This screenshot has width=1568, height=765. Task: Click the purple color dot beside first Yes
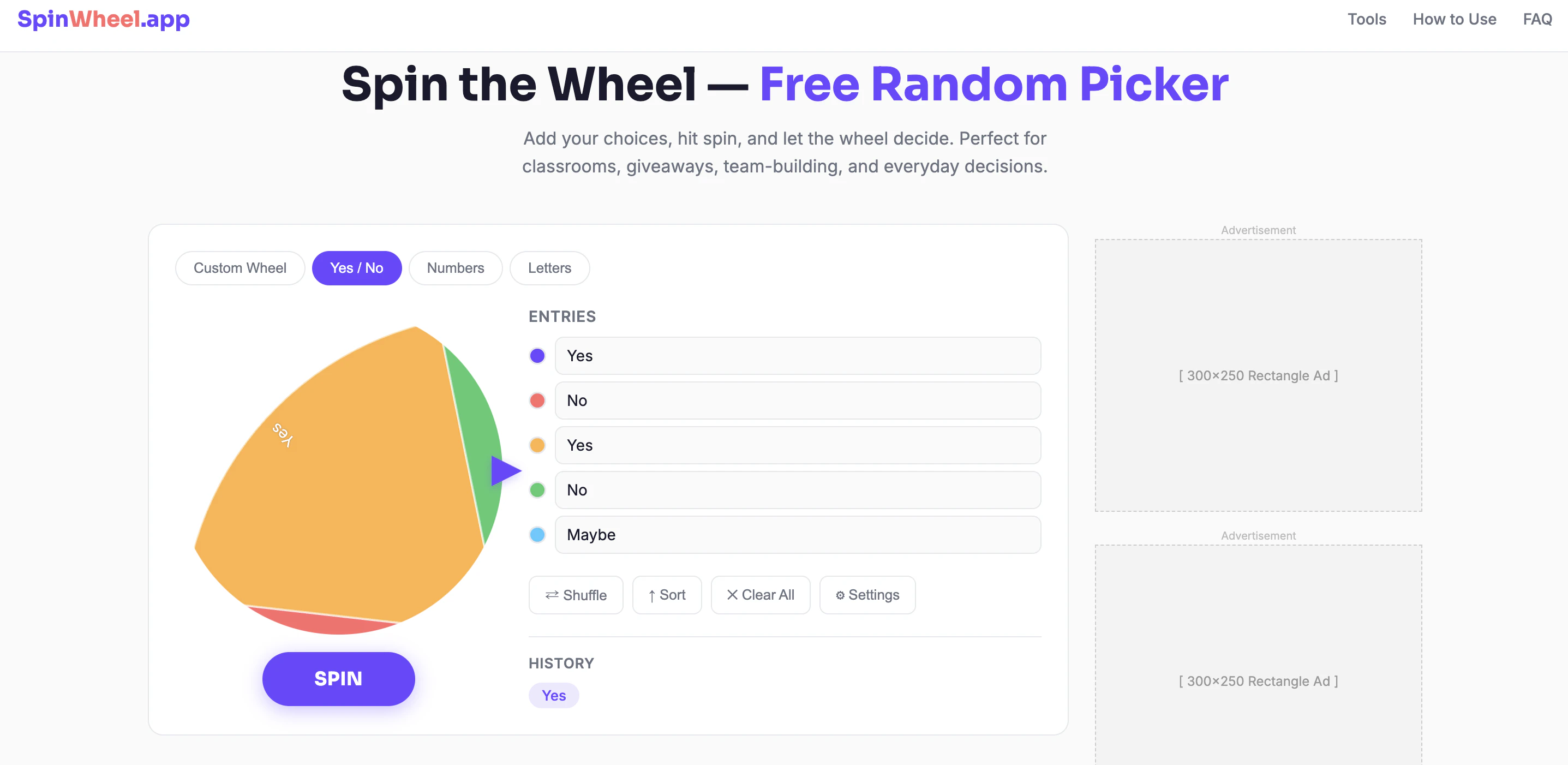click(537, 355)
